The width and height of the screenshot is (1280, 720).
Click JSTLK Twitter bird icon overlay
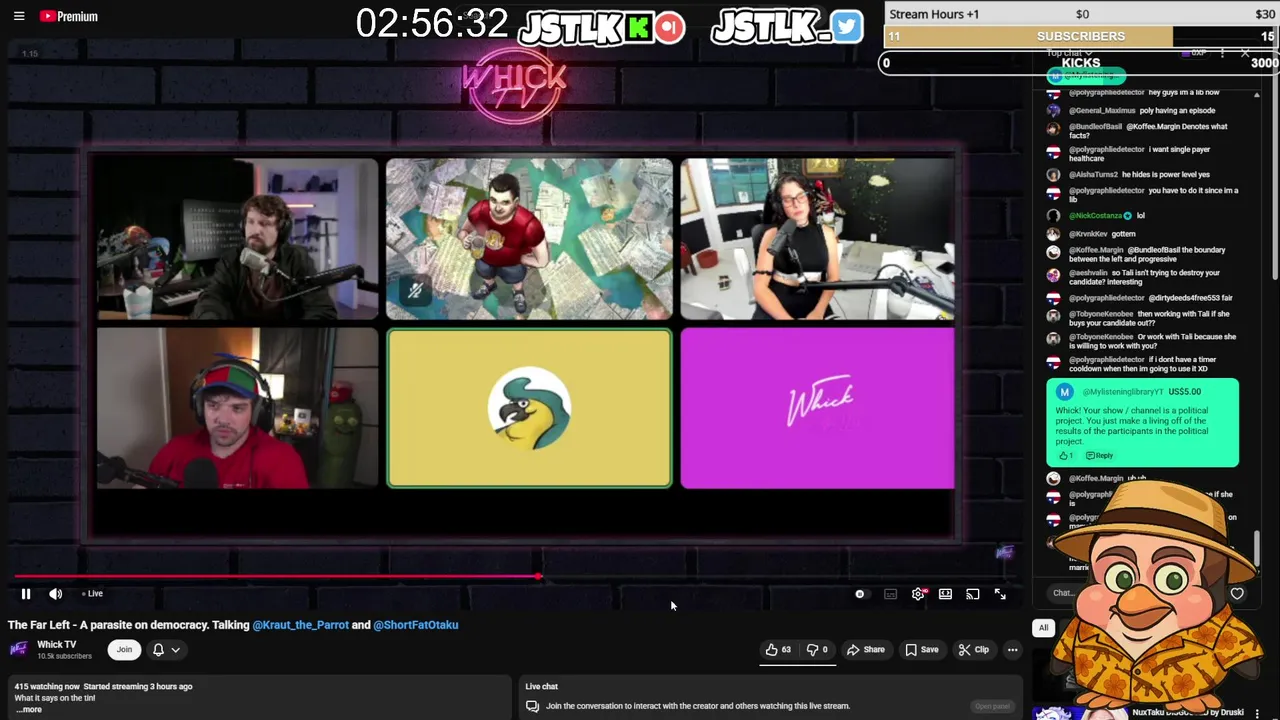846,27
